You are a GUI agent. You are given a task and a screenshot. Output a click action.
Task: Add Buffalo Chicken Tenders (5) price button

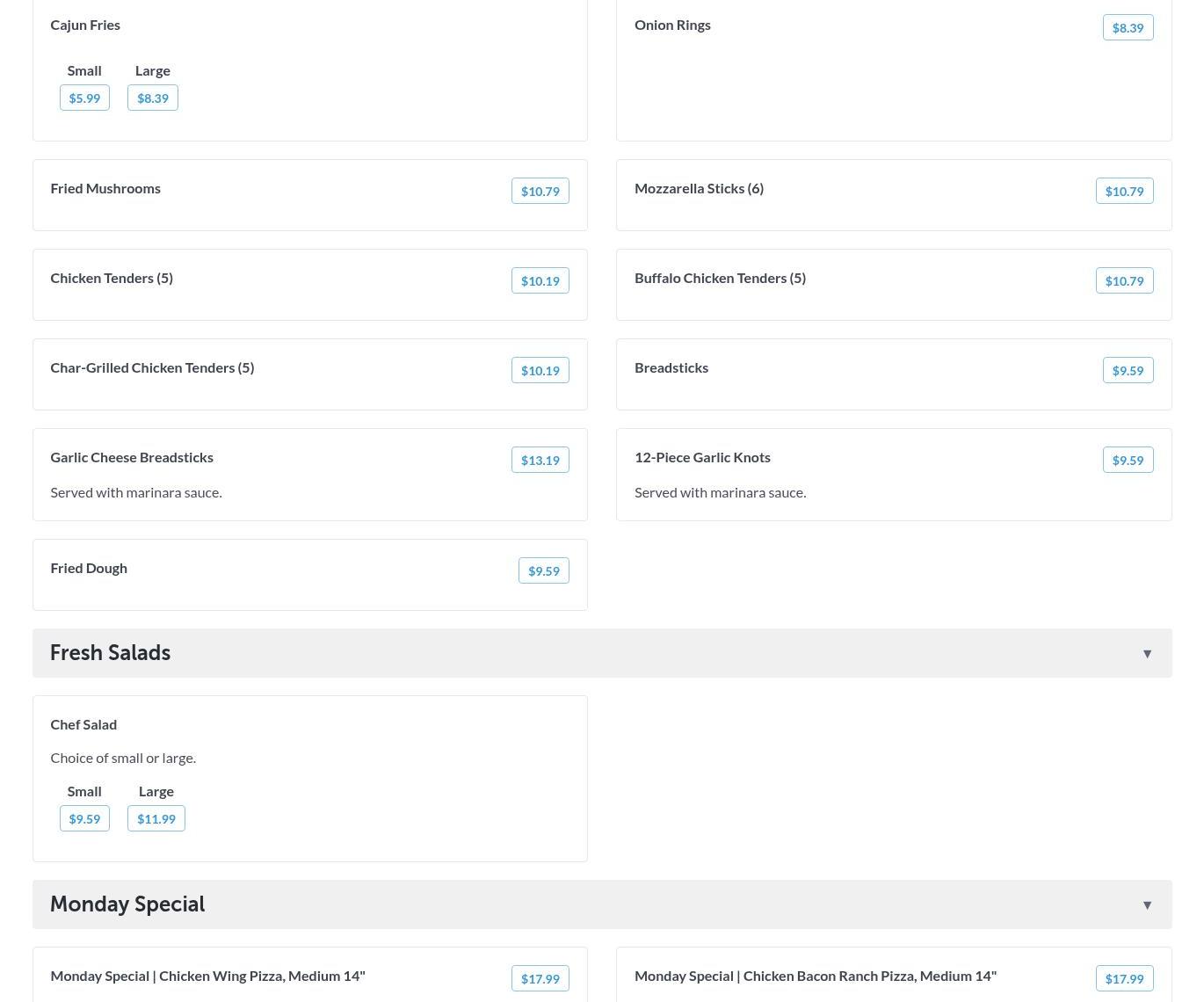1124,280
